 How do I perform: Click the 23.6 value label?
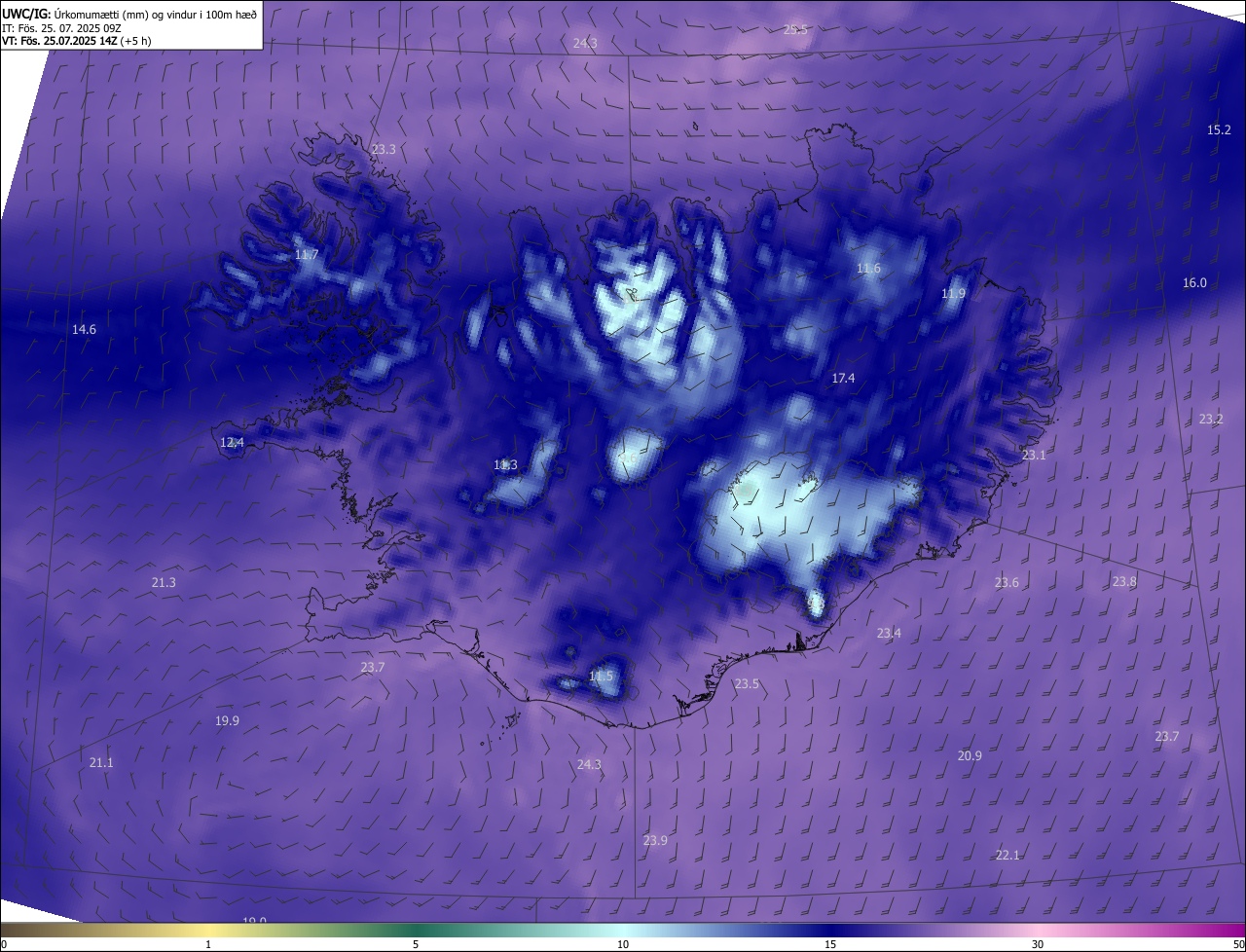pos(1007,583)
